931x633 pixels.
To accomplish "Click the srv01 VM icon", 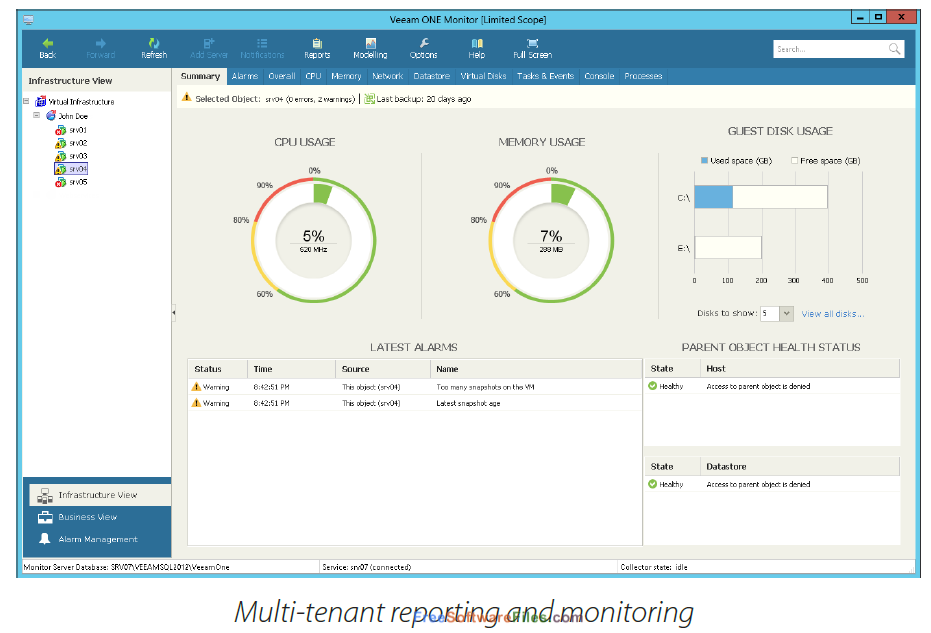I will tap(61, 130).
